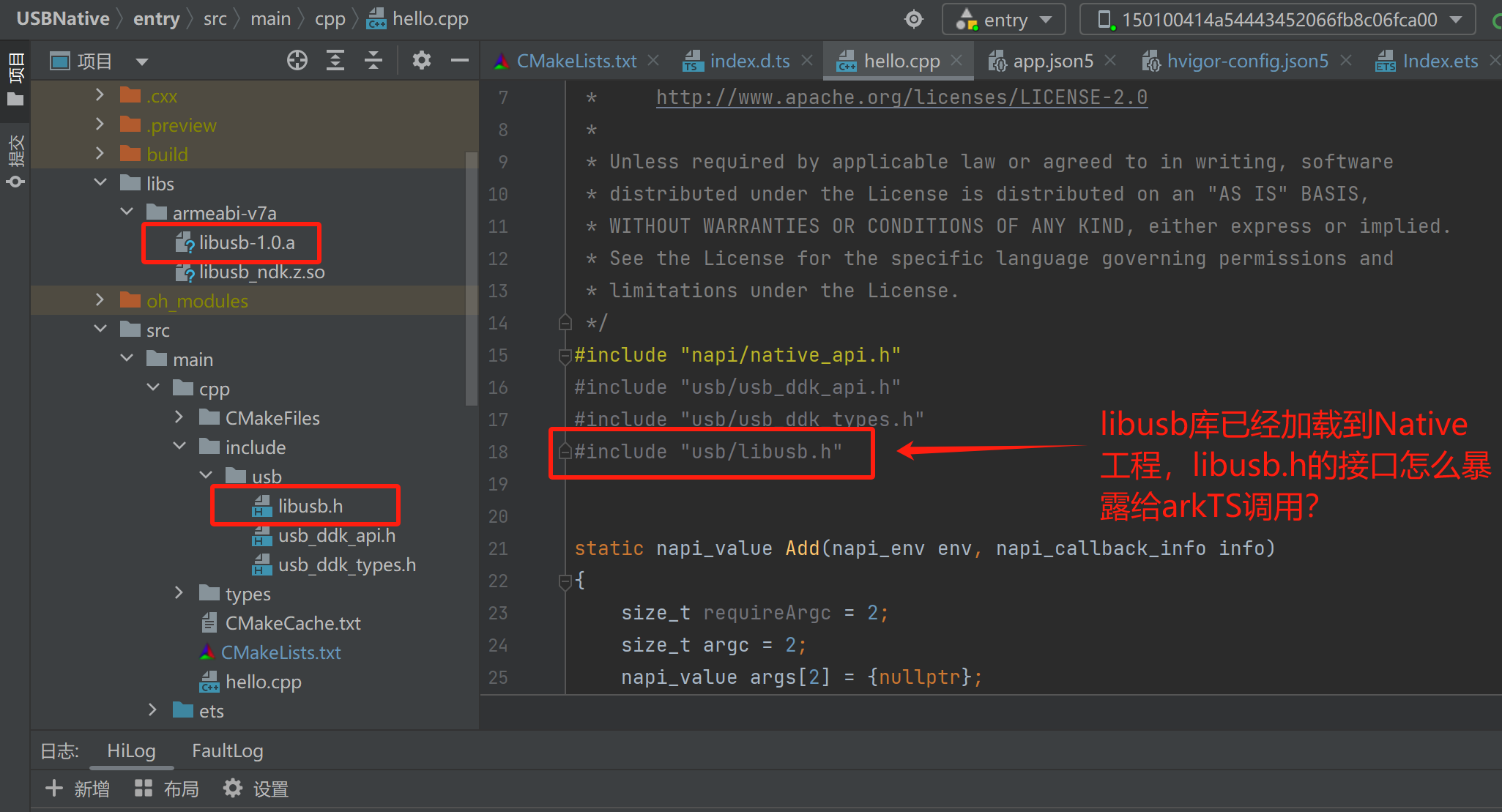Image resolution: width=1502 pixels, height=812 pixels.
Task: Switch to the FaultLog tab
Action: click(x=227, y=750)
